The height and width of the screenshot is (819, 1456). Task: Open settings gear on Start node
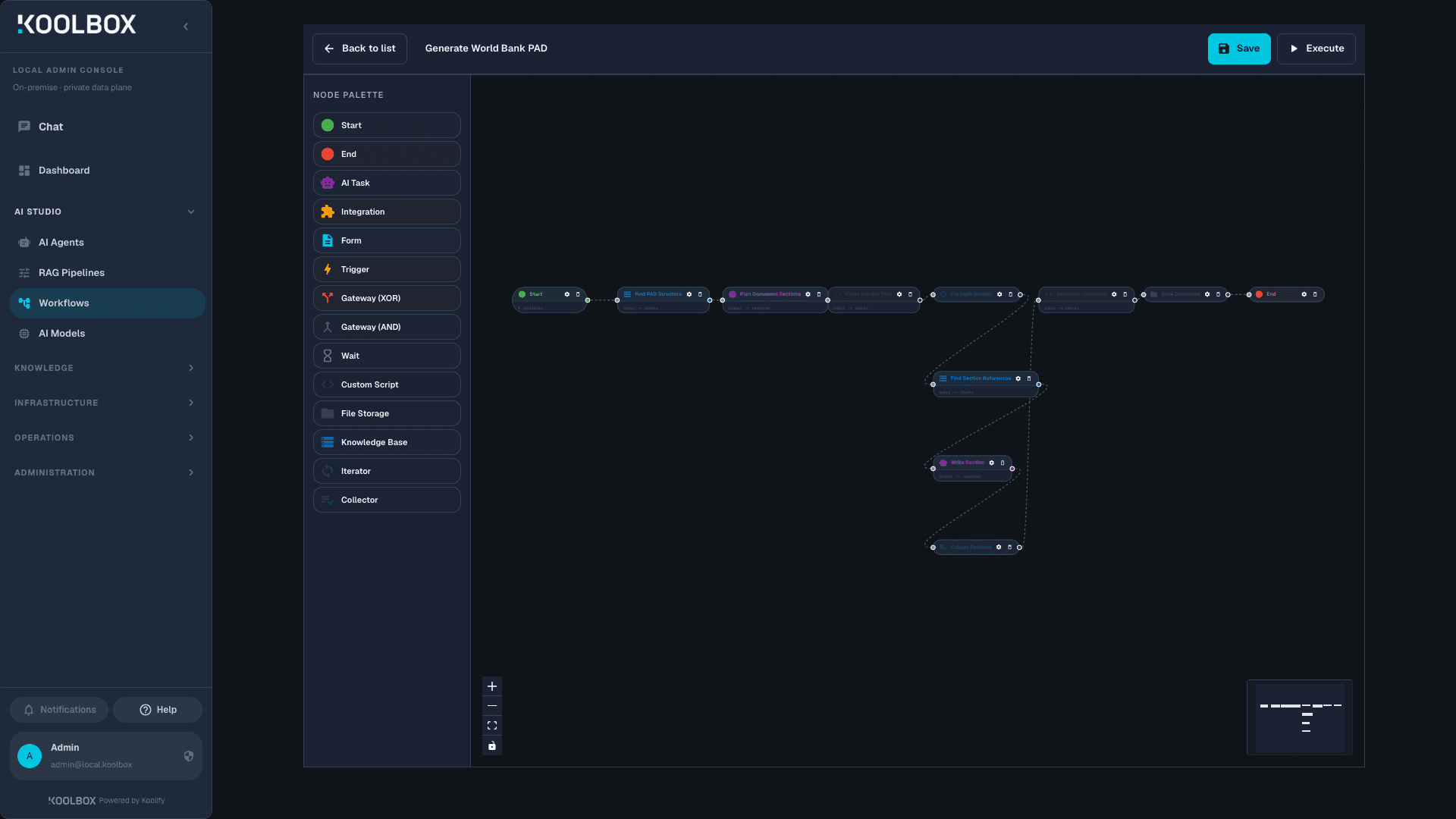click(566, 294)
